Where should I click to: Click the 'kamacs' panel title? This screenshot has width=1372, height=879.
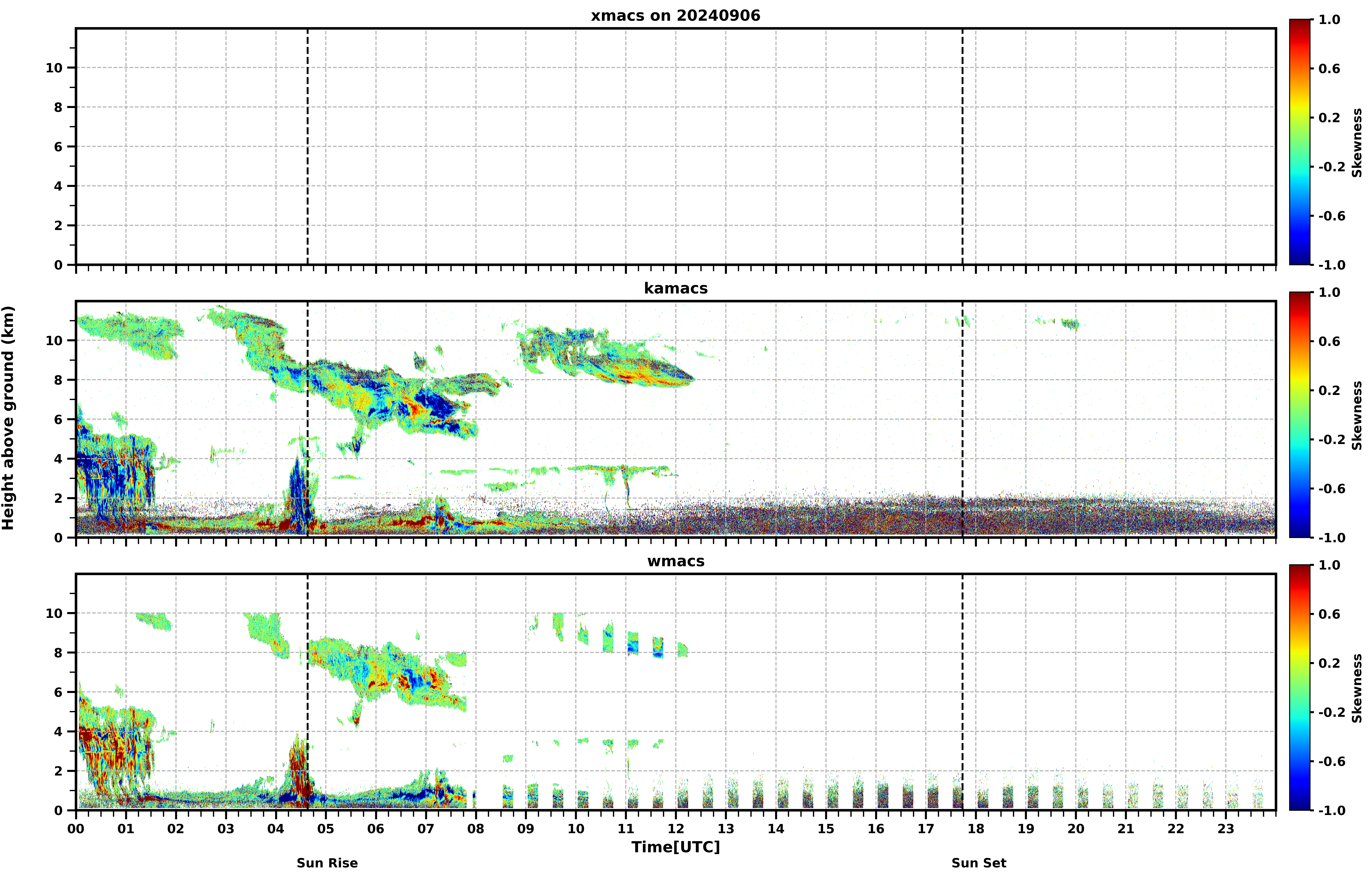tap(676, 288)
